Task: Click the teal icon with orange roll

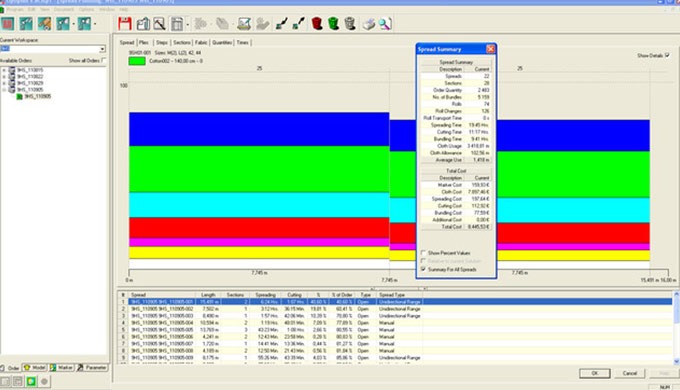Action: point(44,23)
